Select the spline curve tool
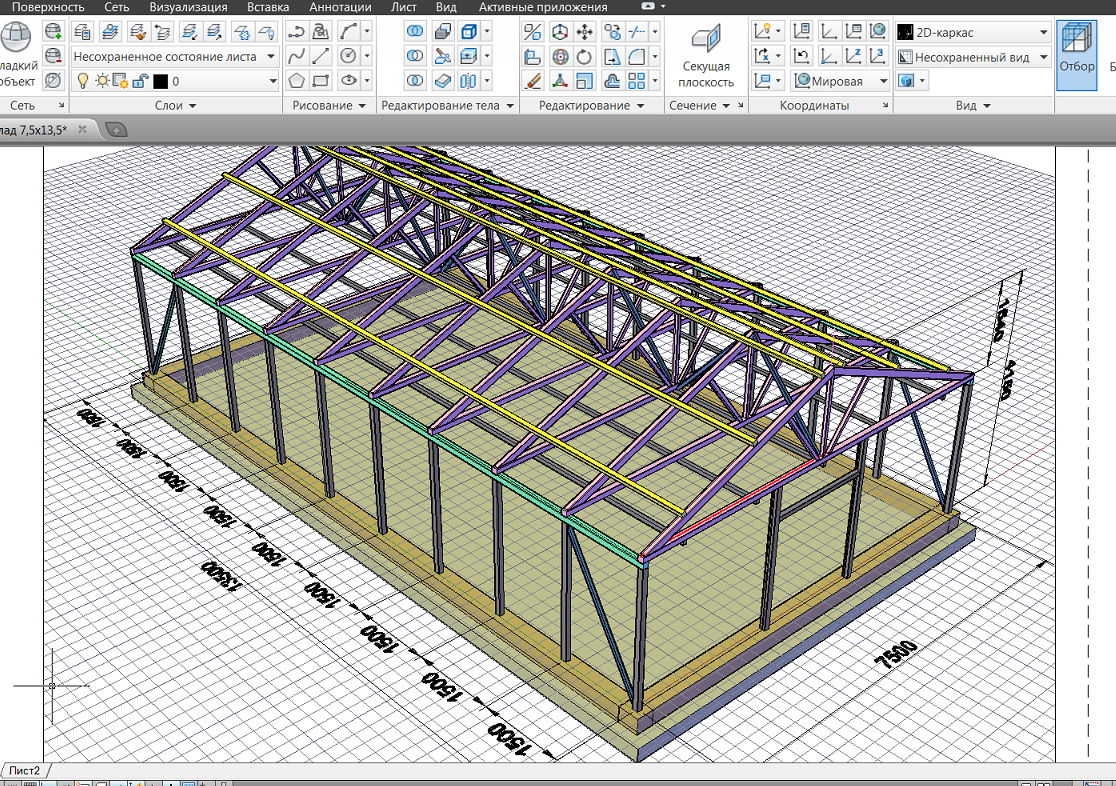 coord(296,56)
